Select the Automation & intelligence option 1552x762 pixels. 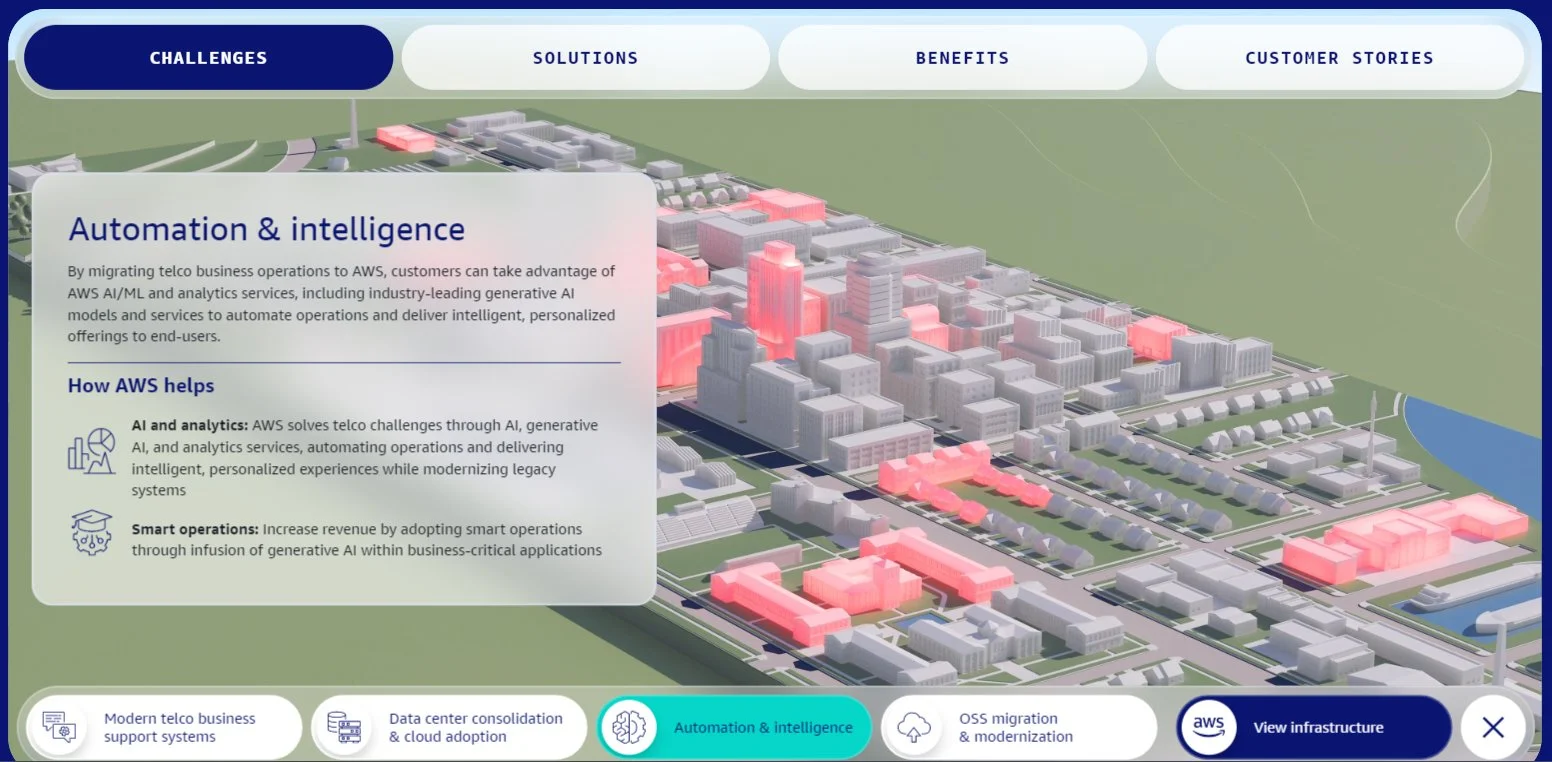[x=734, y=727]
